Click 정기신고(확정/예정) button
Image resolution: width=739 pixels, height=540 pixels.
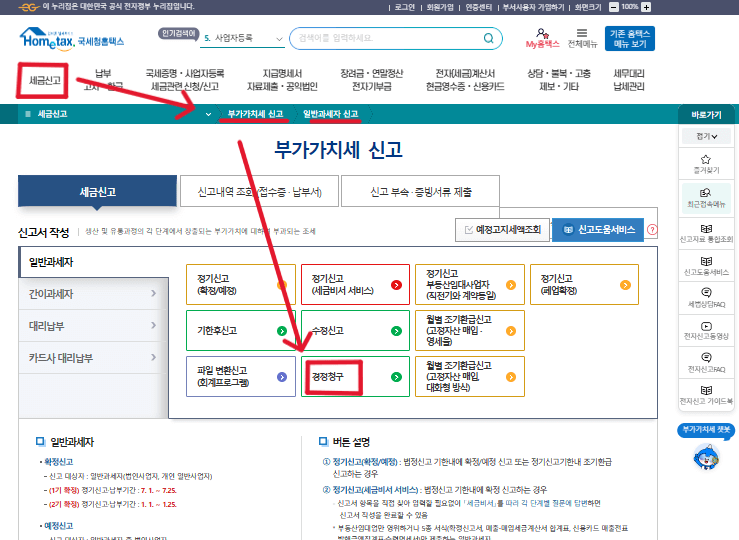pyautogui.click(x=241, y=285)
